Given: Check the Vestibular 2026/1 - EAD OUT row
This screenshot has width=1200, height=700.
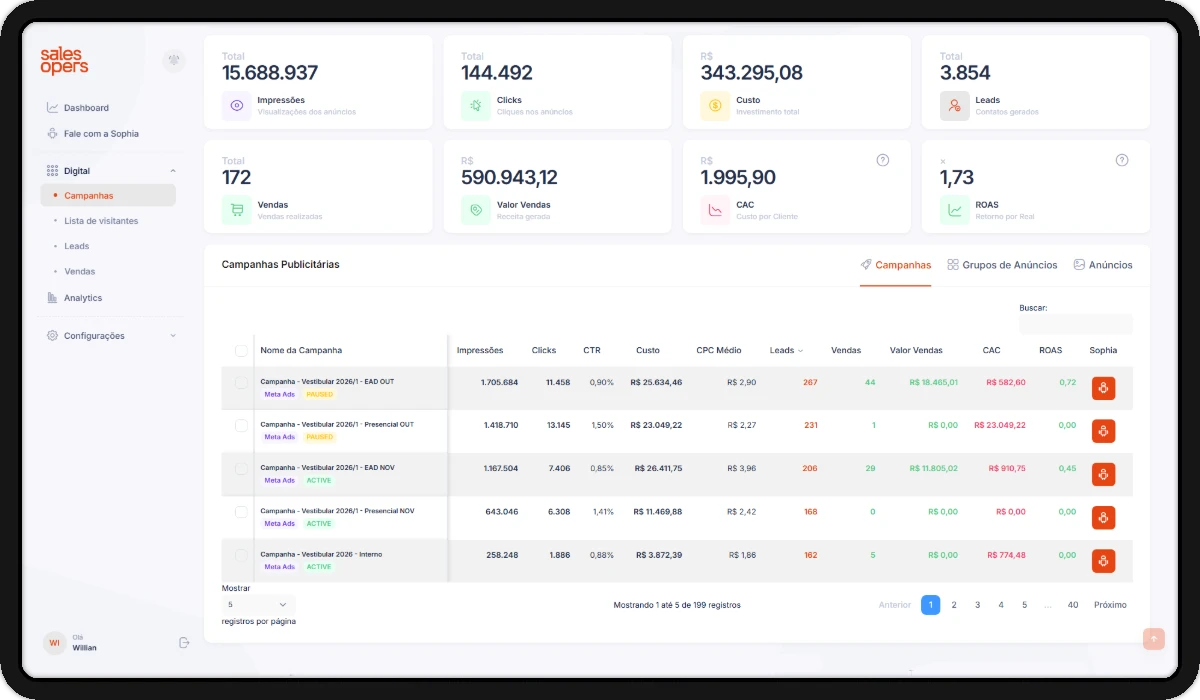Looking at the screenshot, I should tap(241, 383).
